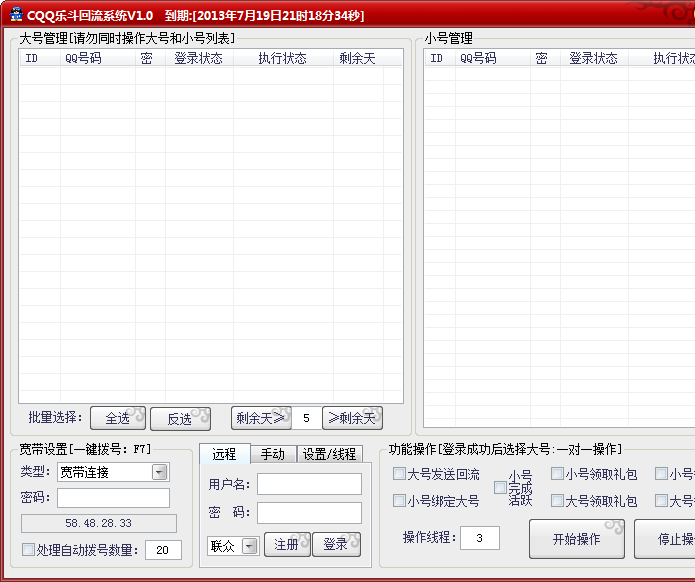Switch to the 远程 tab

pyautogui.click(x=225, y=454)
